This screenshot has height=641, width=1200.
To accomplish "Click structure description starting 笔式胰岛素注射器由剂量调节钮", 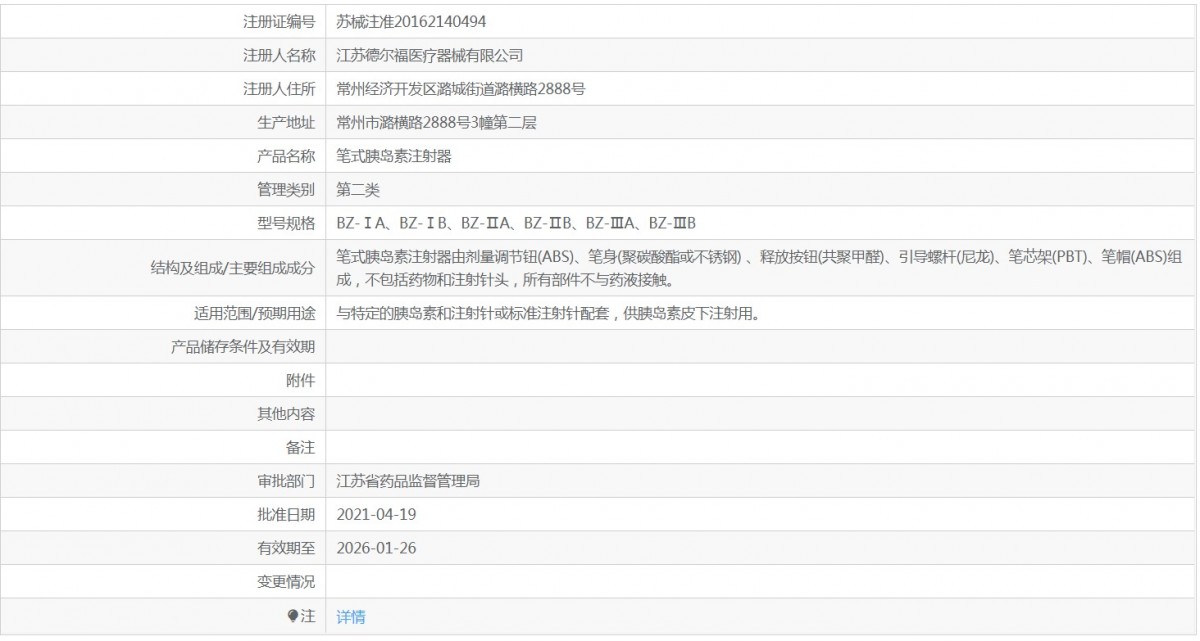I will point(761,267).
